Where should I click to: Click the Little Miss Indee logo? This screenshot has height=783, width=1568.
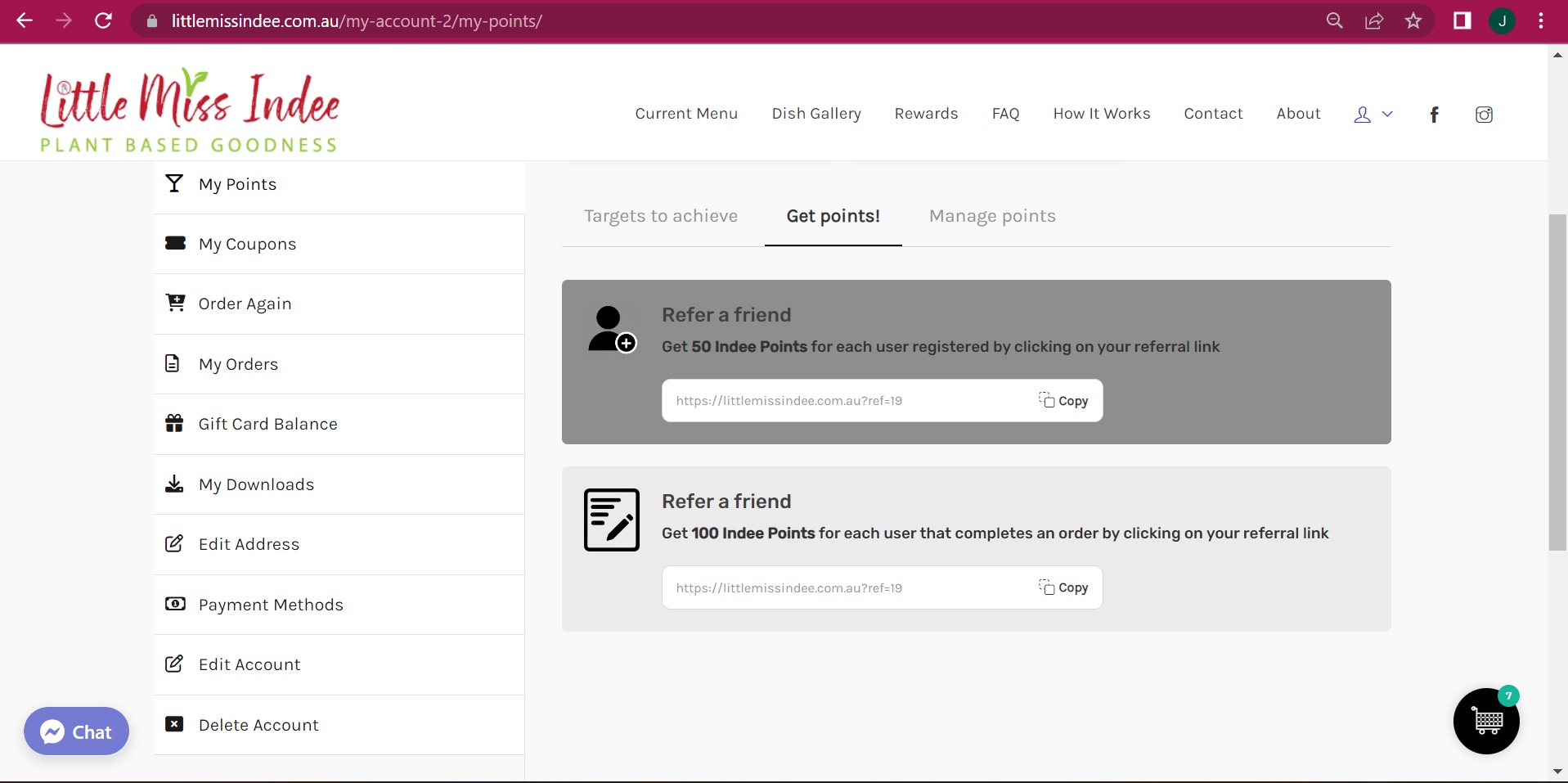[190, 110]
